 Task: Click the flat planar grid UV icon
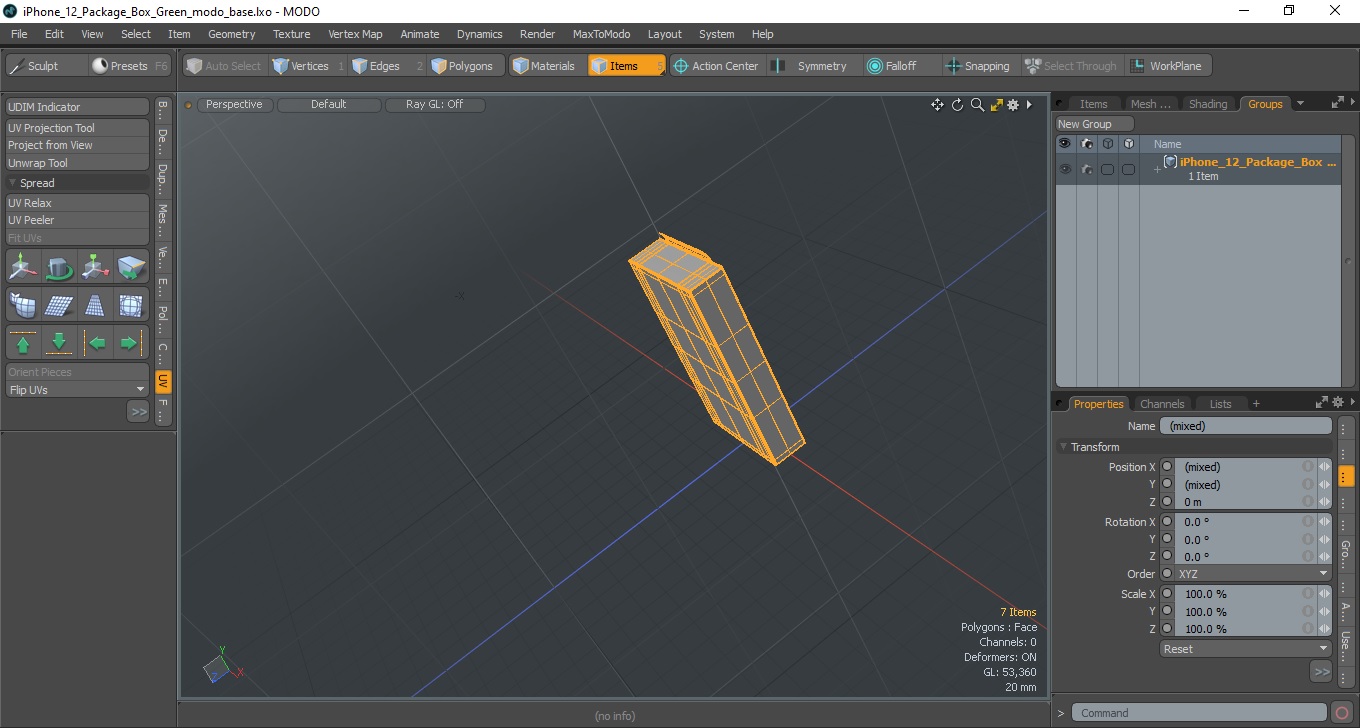(59, 305)
